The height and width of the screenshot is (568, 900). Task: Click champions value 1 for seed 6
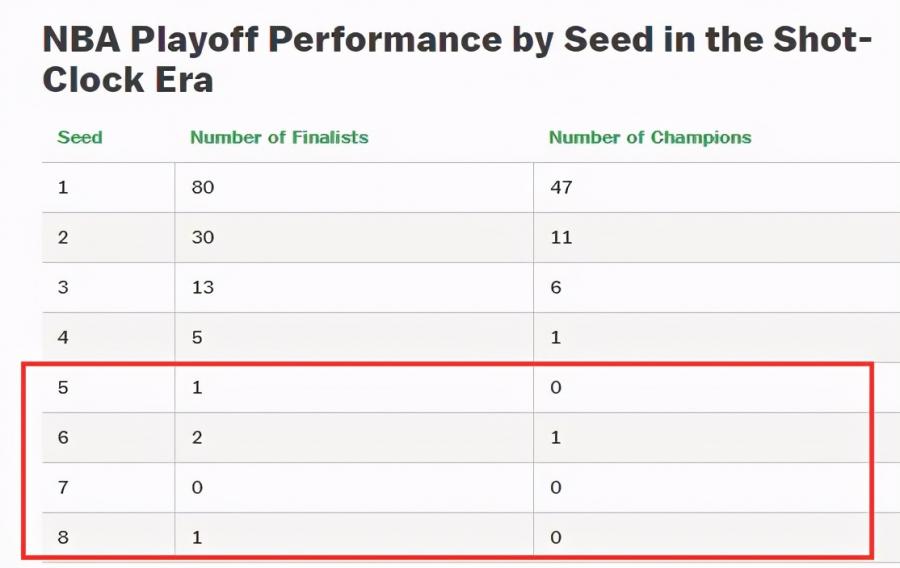click(x=556, y=437)
